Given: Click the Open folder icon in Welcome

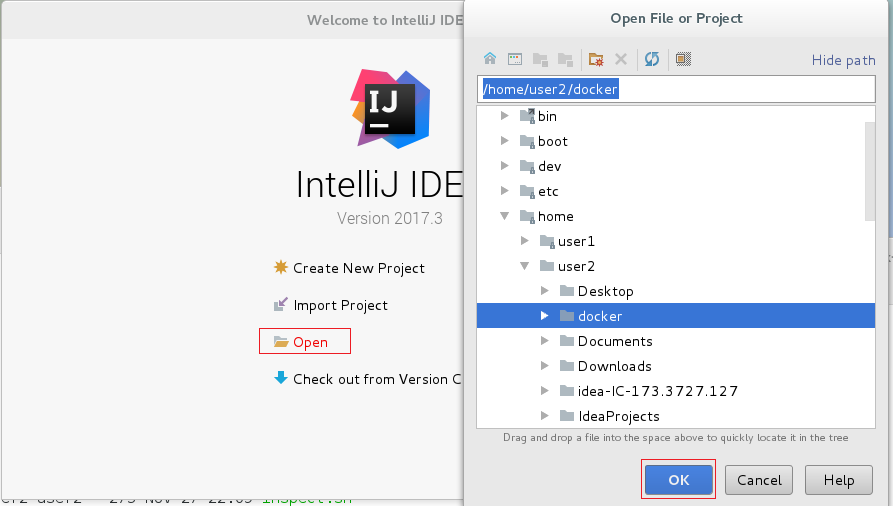Looking at the screenshot, I should [x=281, y=341].
